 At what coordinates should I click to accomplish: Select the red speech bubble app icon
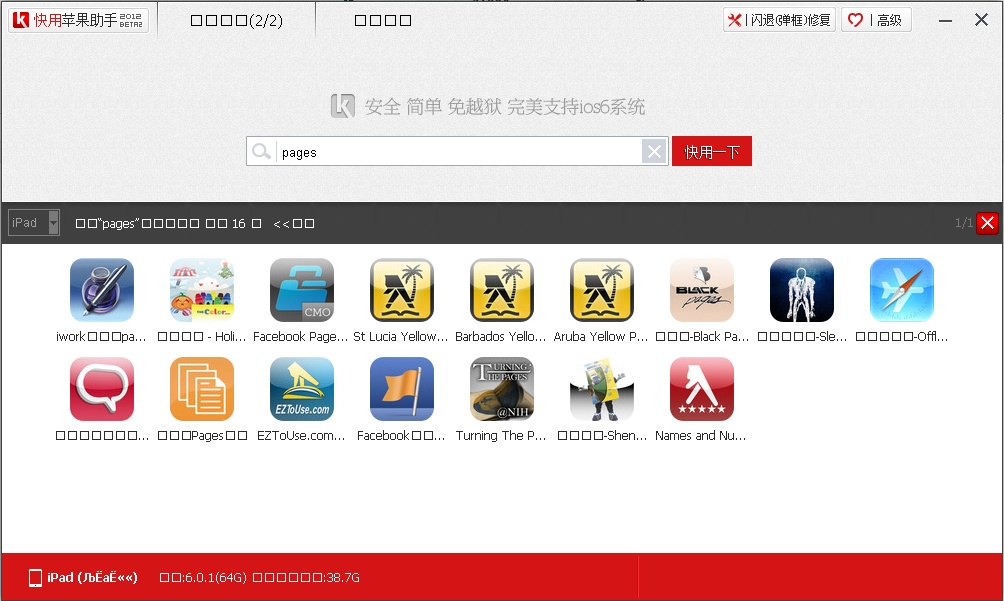pyautogui.click(x=102, y=389)
